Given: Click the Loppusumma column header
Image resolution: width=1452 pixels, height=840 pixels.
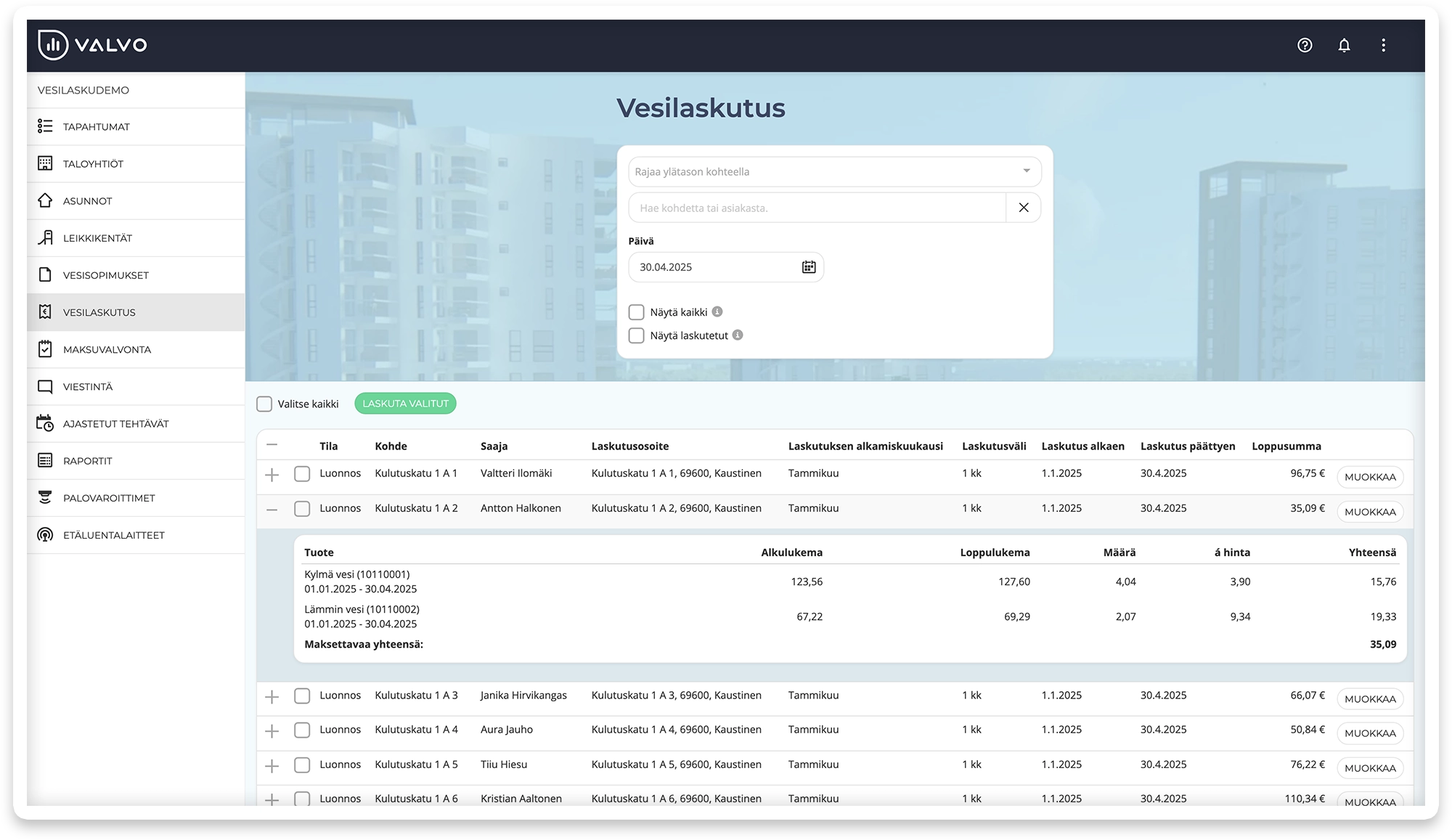Looking at the screenshot, I should pos(1286,446).
